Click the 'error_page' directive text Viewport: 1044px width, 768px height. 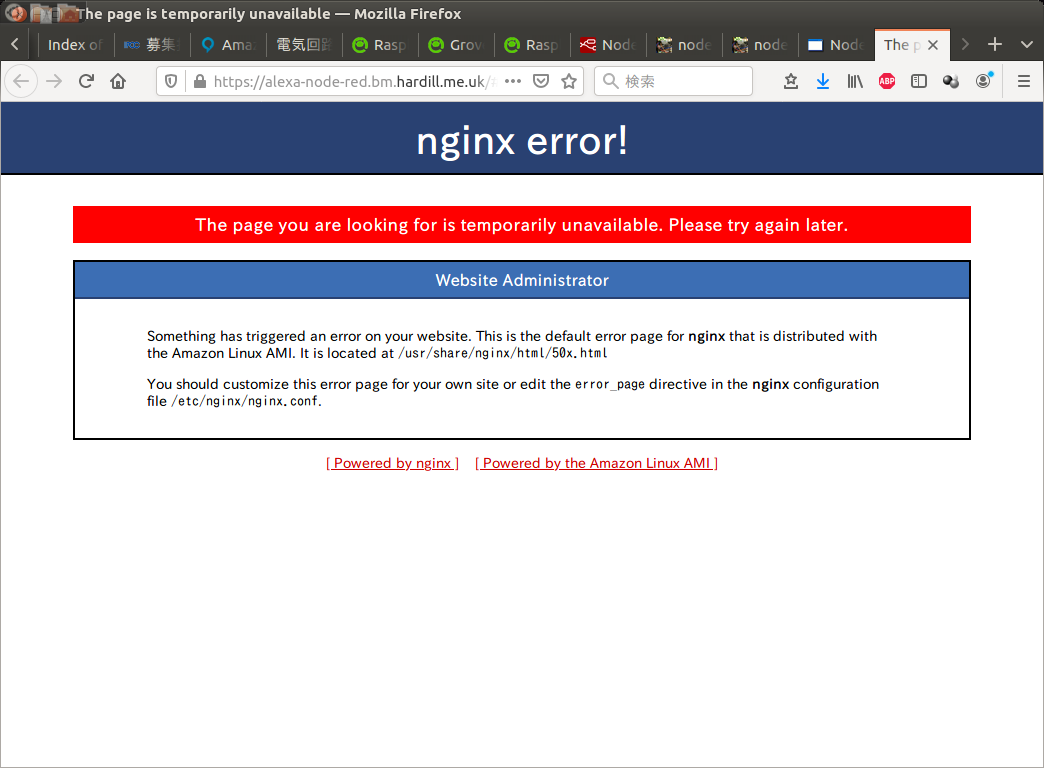point(610,384)
